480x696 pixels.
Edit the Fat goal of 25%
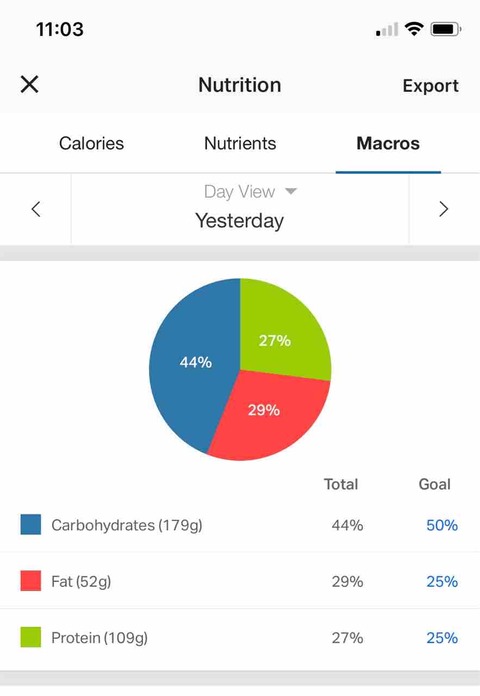(442, 581)
